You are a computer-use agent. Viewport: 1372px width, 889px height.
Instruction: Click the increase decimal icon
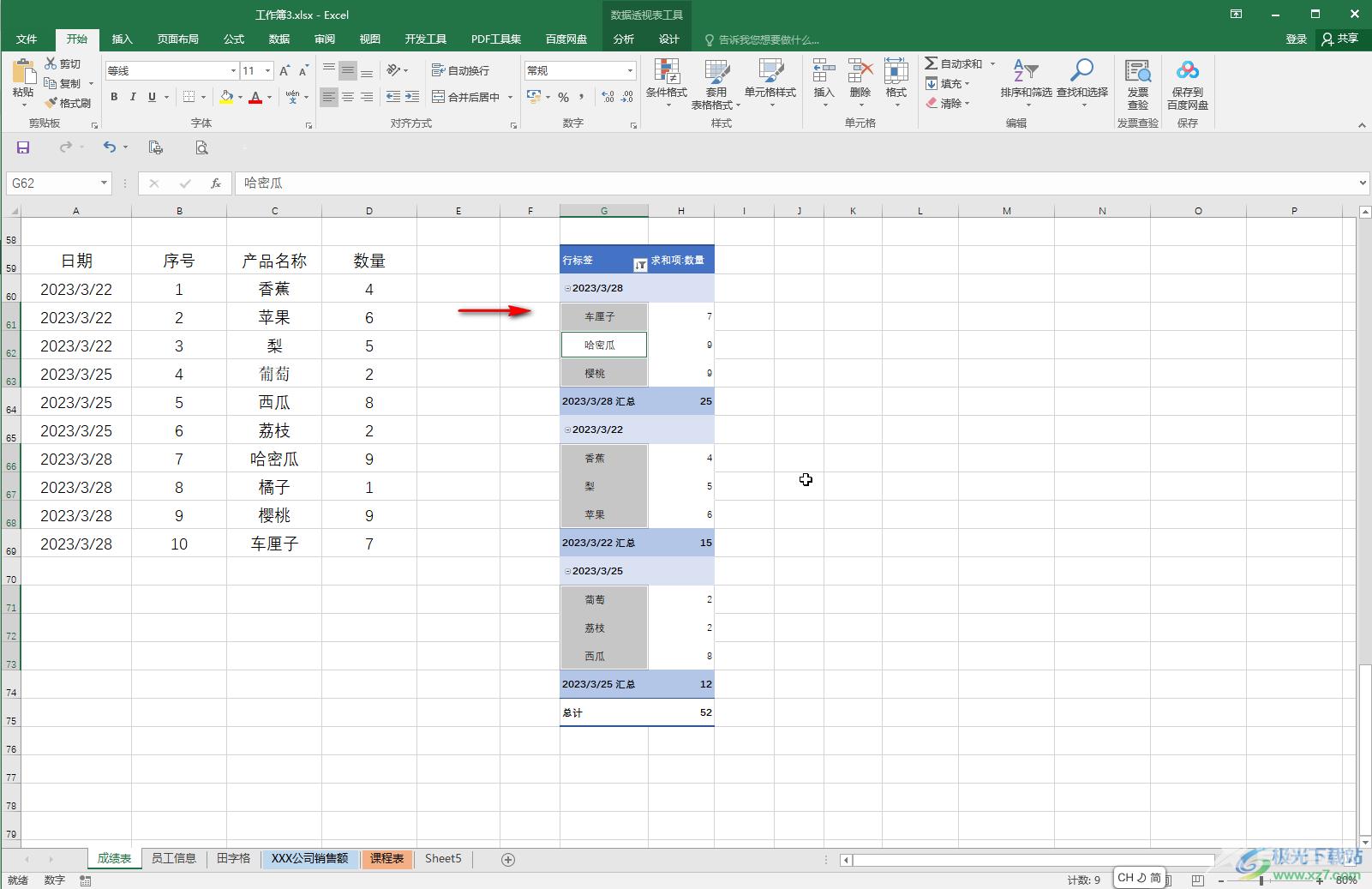coord(608,97)
